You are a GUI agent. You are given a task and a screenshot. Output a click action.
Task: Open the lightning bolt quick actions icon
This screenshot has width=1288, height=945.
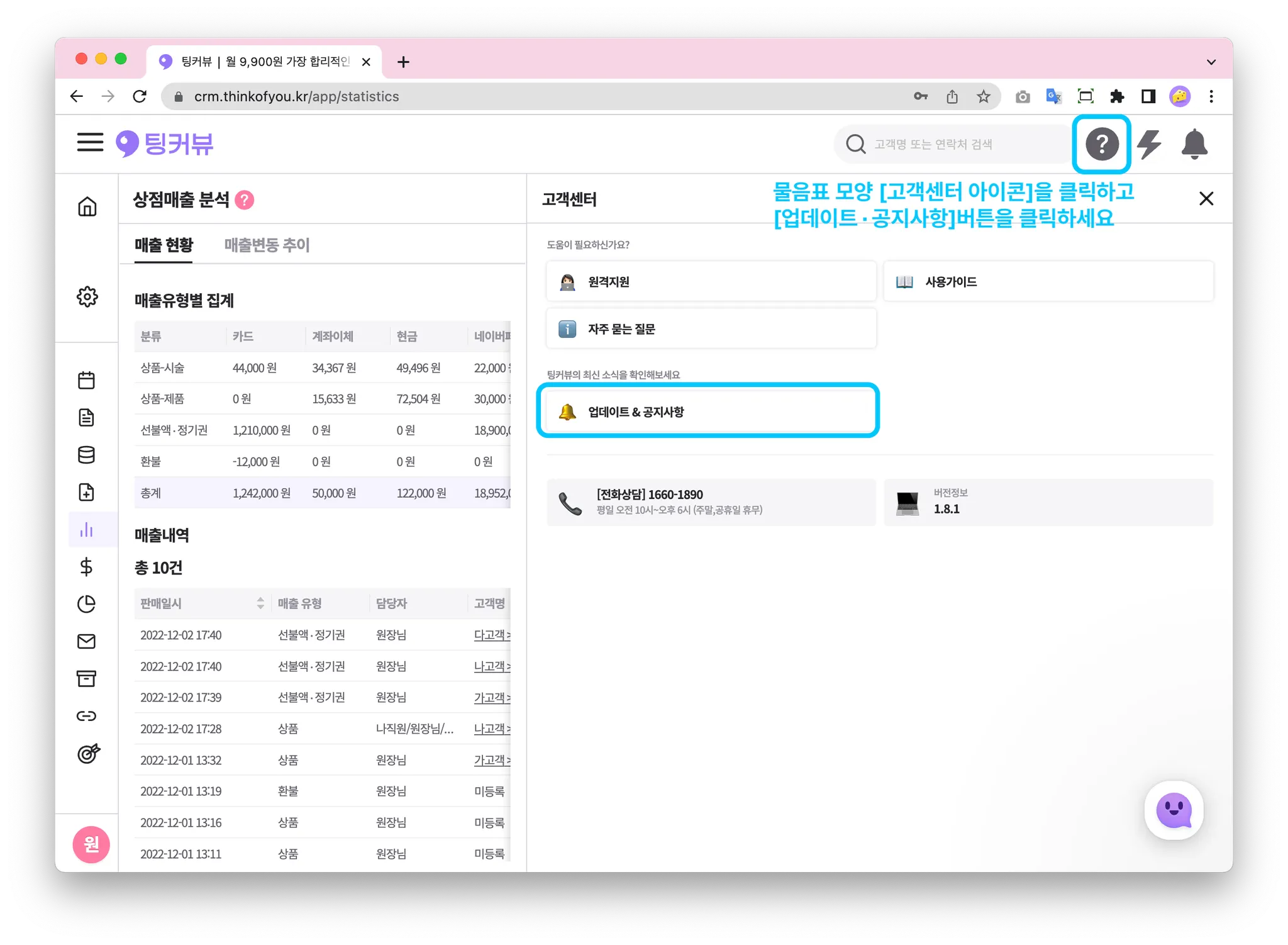[1149, 144]
